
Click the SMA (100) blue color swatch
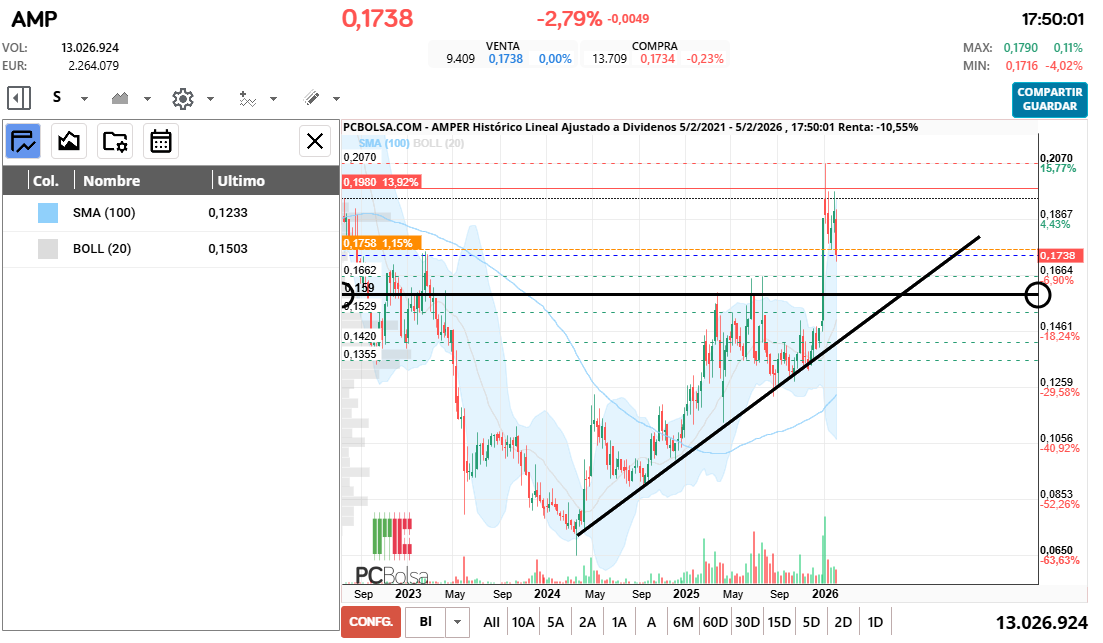48,213
